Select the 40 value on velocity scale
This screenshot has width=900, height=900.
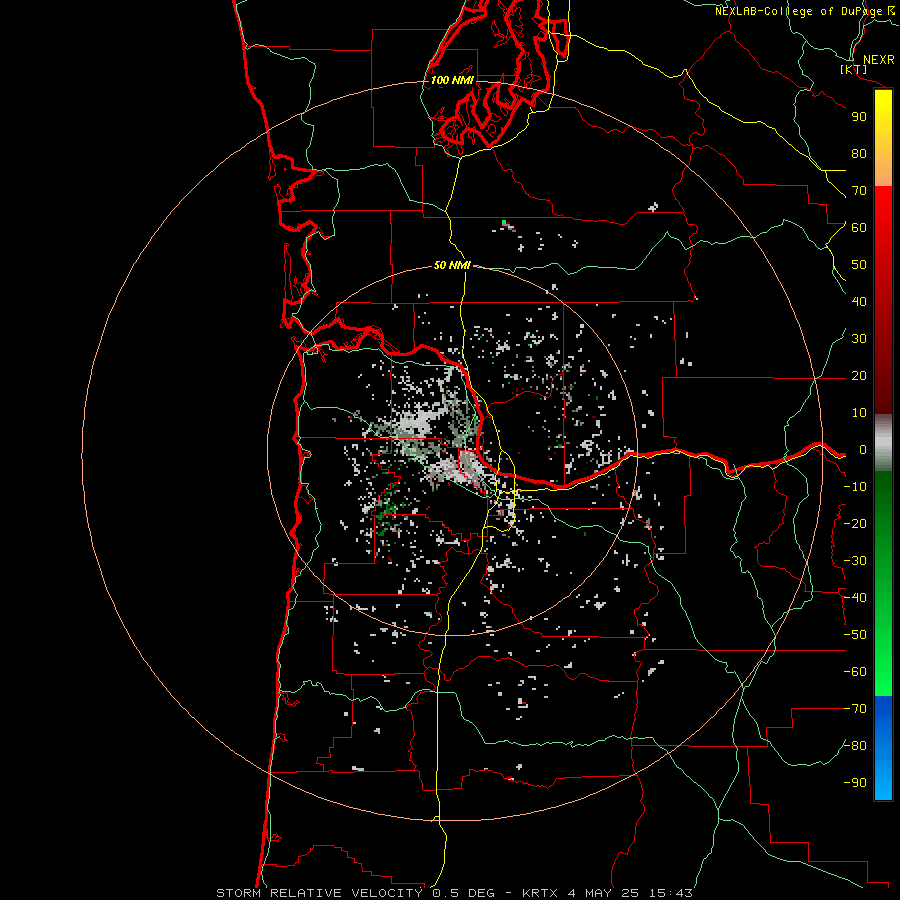pyautogui.click(x=859, y=302)
